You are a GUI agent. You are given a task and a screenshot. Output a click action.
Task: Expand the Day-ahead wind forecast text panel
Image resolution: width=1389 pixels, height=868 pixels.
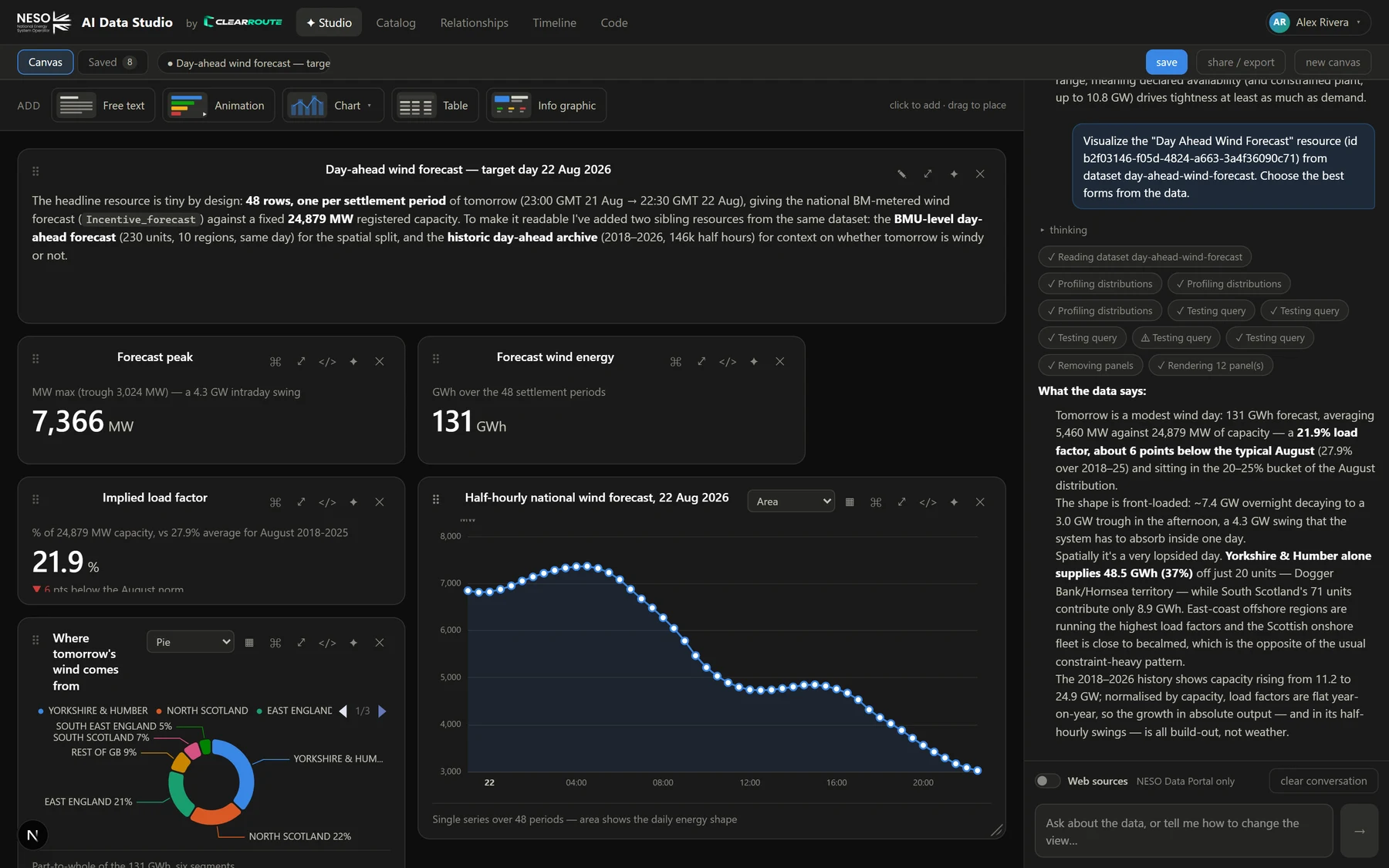tap(928, 174)
